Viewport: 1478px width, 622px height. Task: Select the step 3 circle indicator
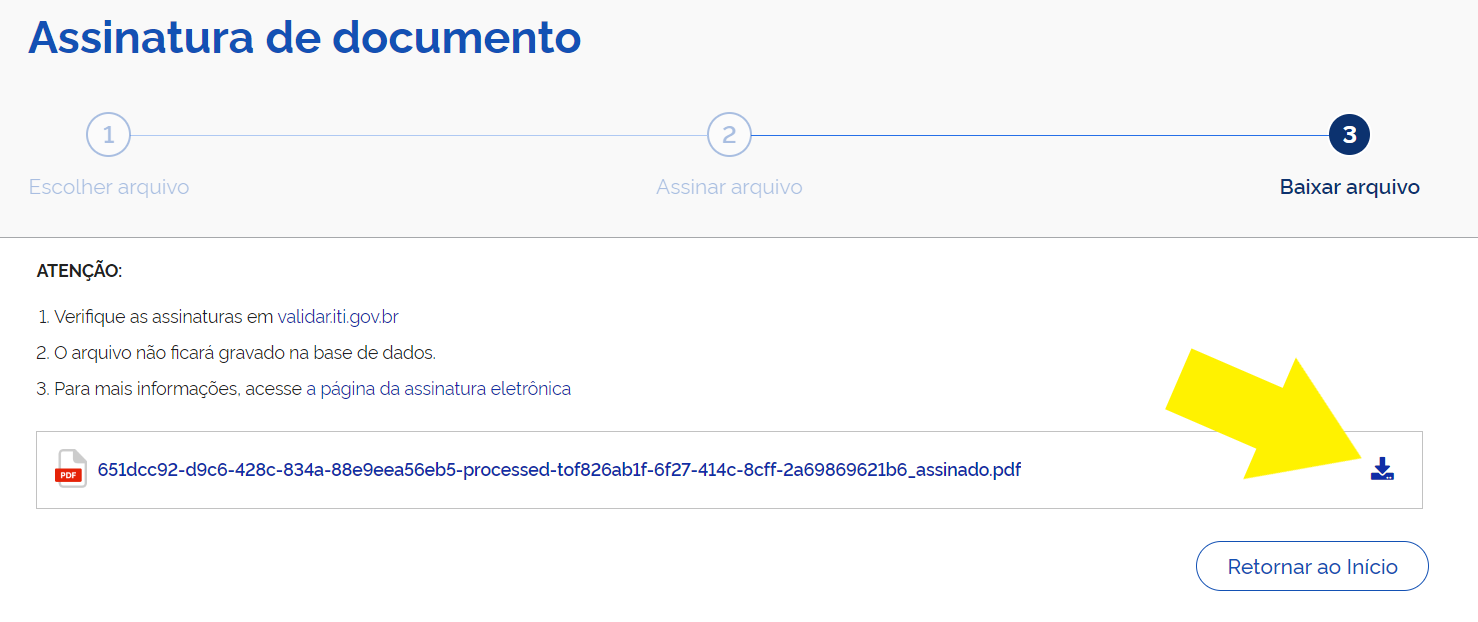click(x=1349, y=135)
